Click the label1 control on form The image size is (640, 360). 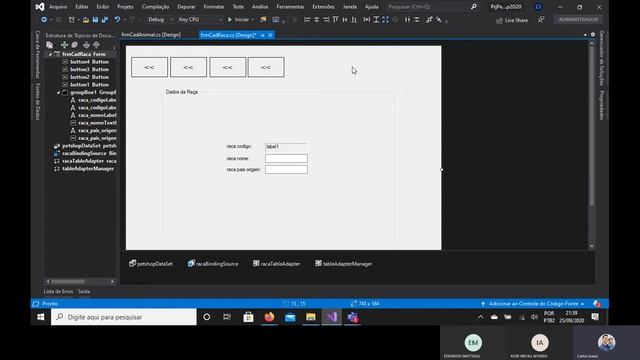coord(286,147)
